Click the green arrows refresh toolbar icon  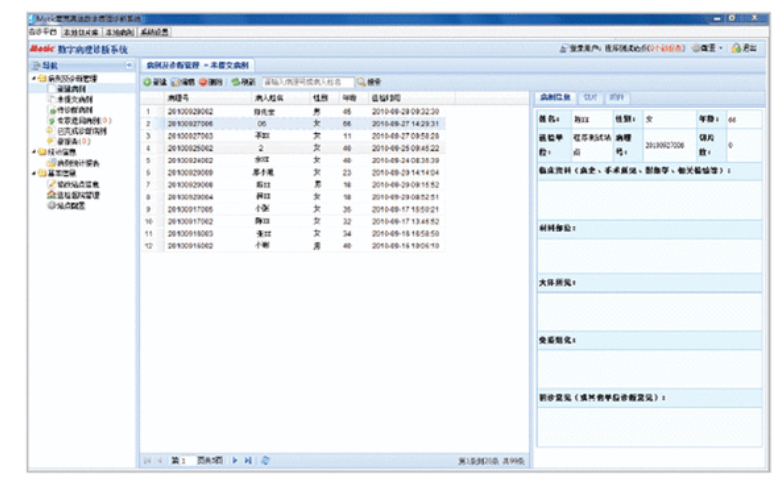coord(236,82)
